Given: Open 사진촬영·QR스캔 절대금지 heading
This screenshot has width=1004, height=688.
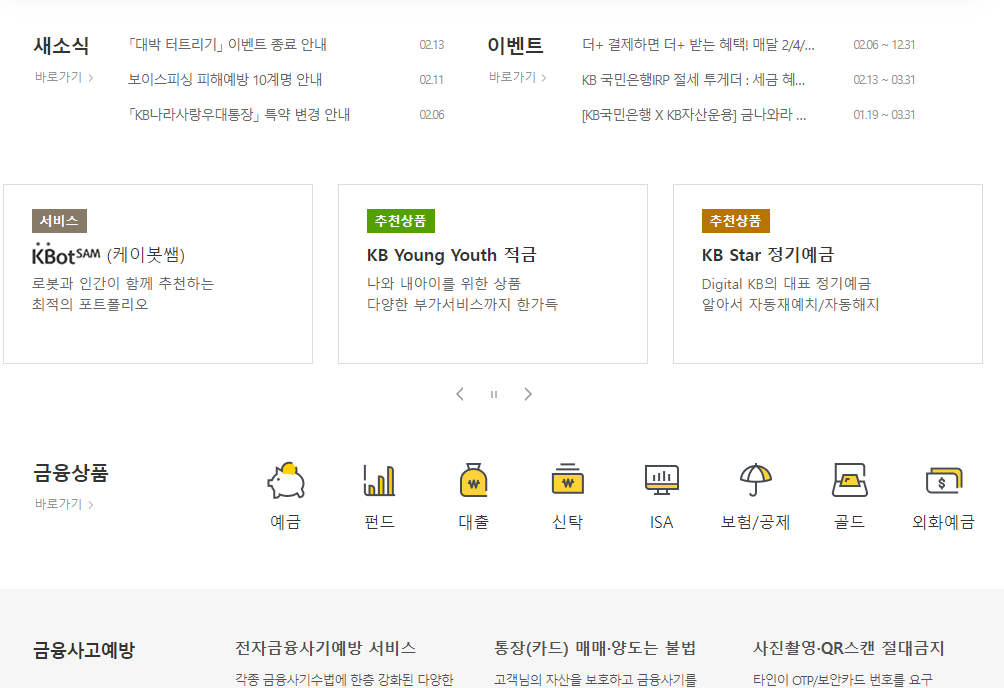Looking at the screenshot, I should coord(848,648).
